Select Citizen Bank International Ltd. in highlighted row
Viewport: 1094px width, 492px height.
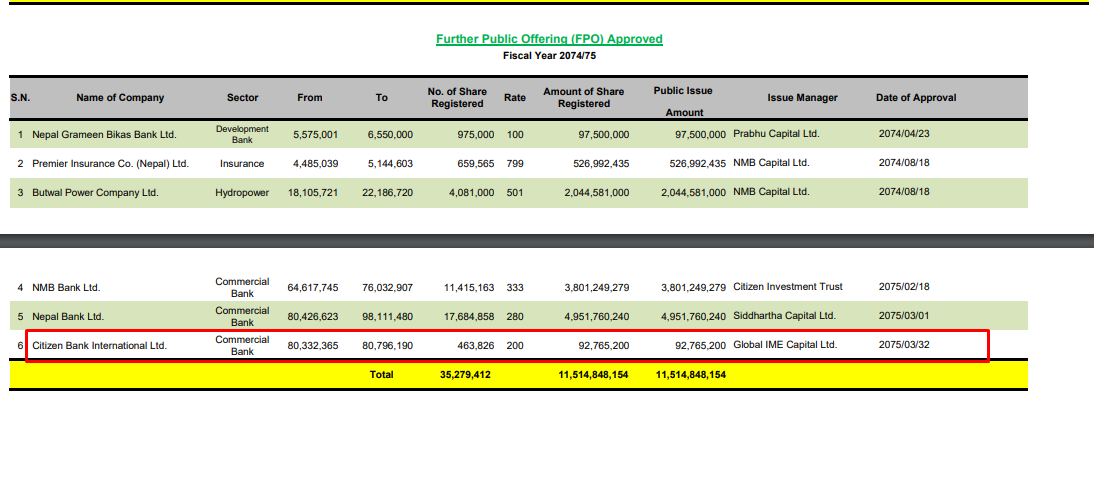pyautogui.click(x=99, y=345)
